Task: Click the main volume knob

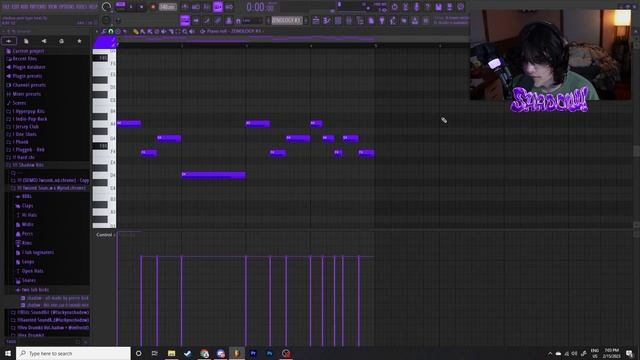Action: [x=107, y=7]
